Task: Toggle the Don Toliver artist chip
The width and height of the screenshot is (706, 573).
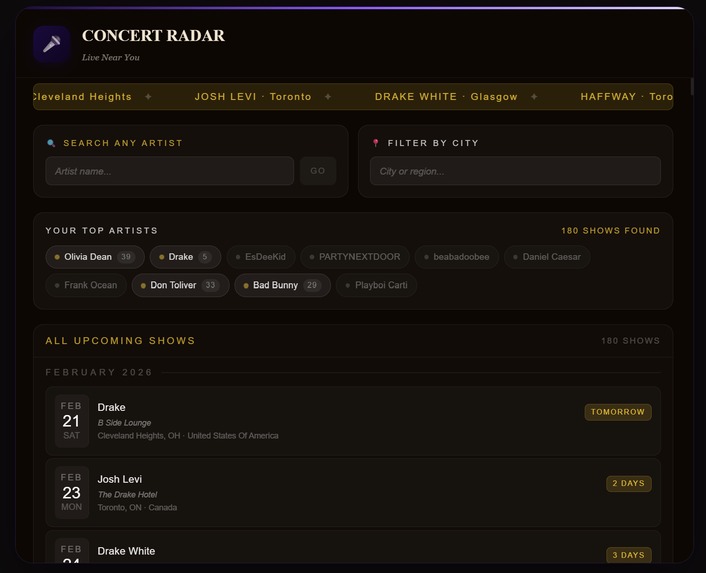Action: point(181,285)
